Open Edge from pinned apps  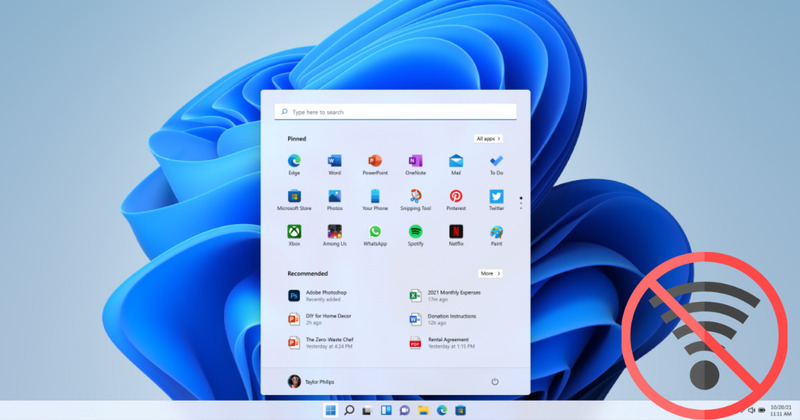[294, 165]
